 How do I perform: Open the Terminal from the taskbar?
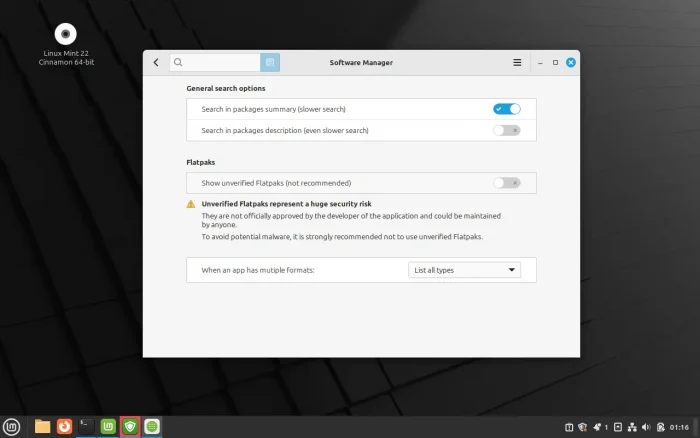[x=86, y=426]
